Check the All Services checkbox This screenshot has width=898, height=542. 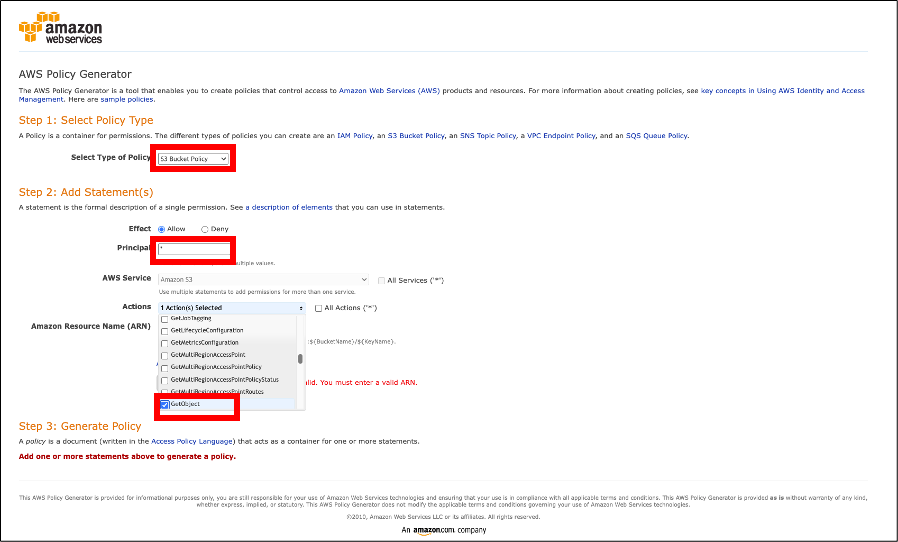click(x=381, y=281)
